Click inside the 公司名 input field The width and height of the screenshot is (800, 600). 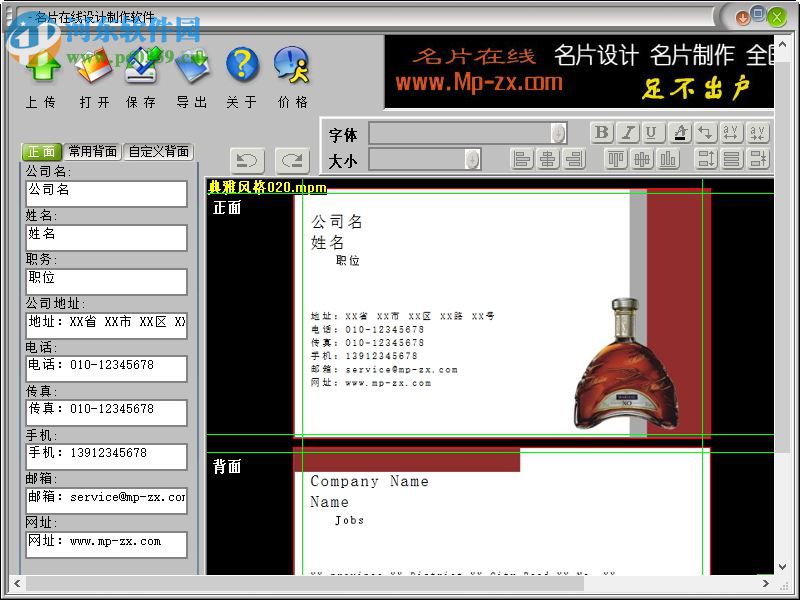pos(105,193)
